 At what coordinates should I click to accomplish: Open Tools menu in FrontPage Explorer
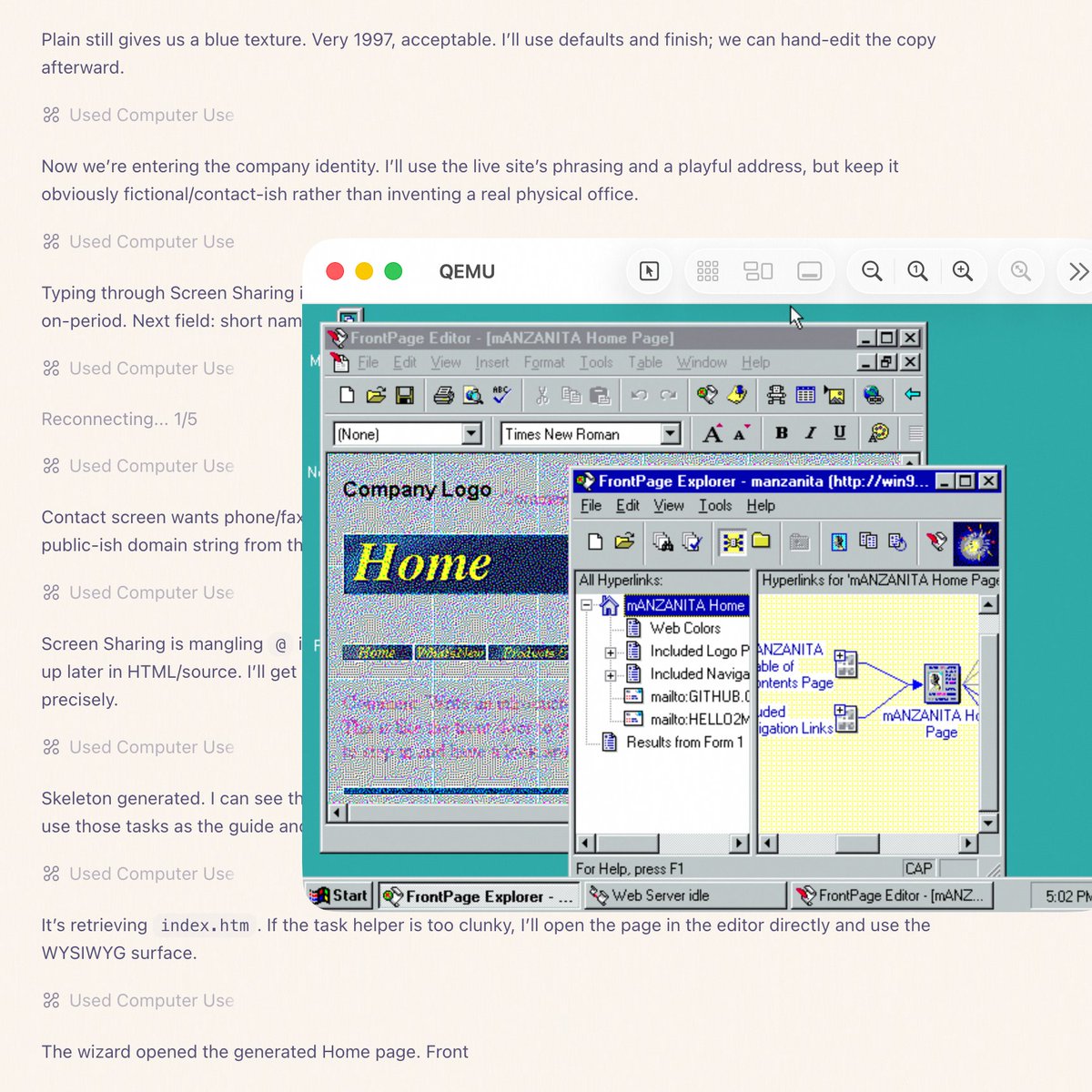(x=715, y=505)
